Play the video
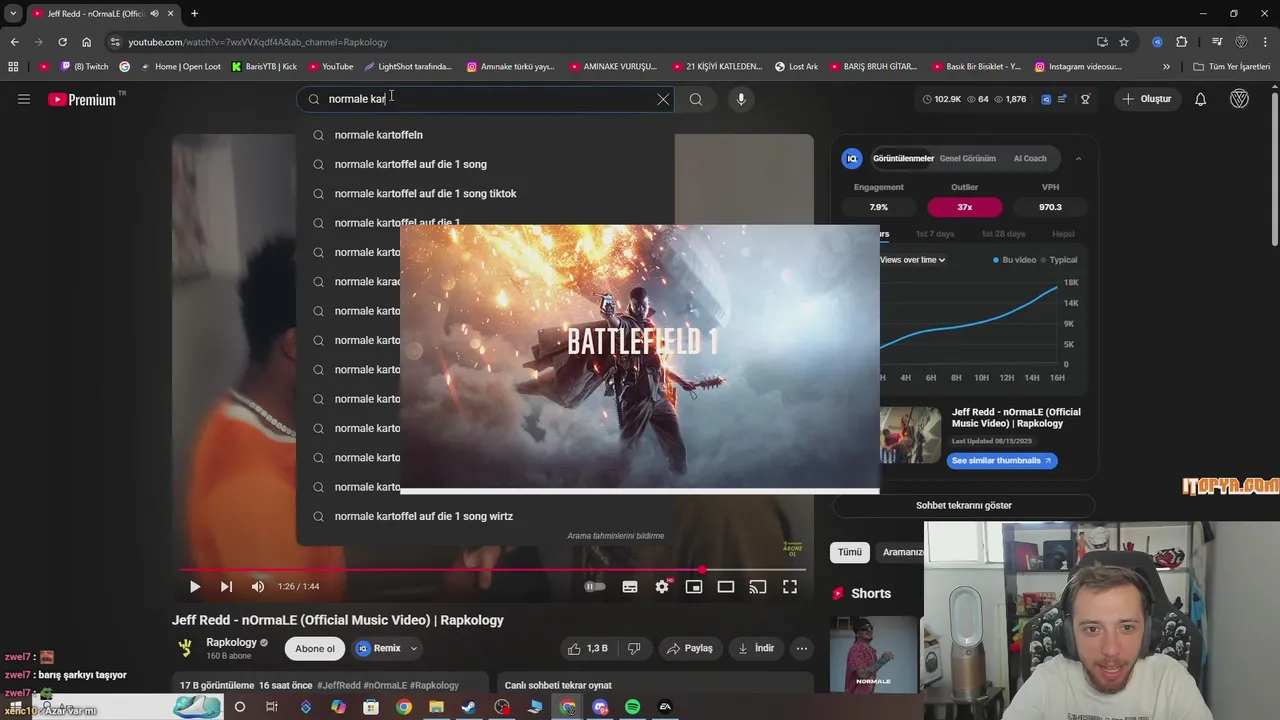This screenshot has width=1280, height=720. pyautogui.click(x=194, y=587)
